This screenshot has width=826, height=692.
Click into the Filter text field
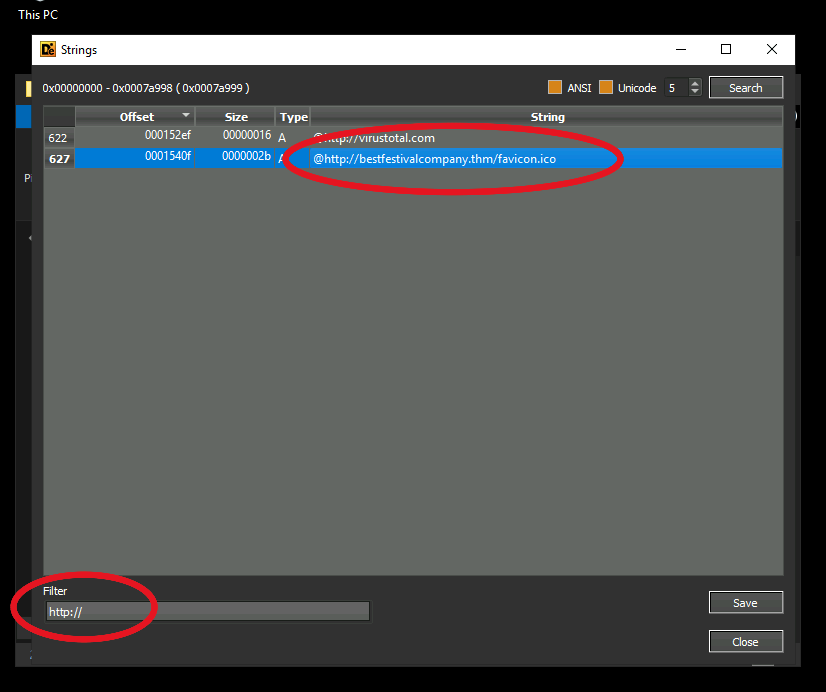pyautogui.click(x=207, y=611)
